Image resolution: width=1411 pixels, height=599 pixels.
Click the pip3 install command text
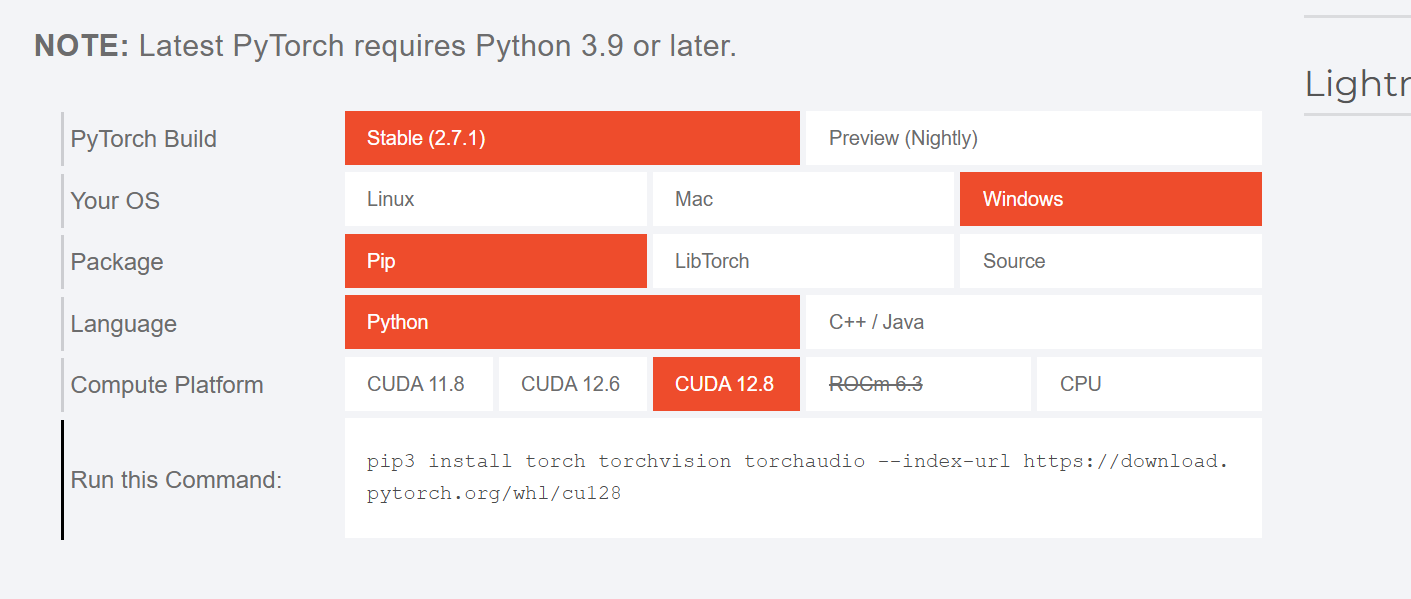click(795, 461)
